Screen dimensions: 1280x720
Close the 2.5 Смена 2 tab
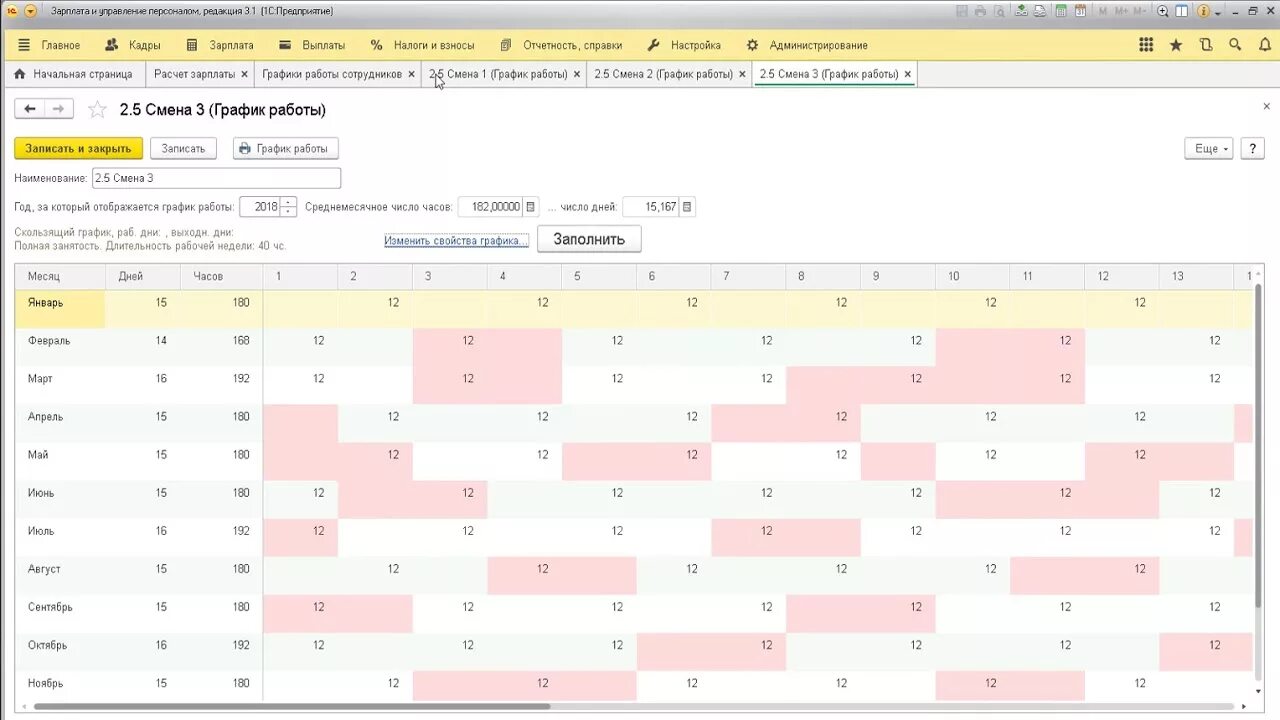coord(742,74)
